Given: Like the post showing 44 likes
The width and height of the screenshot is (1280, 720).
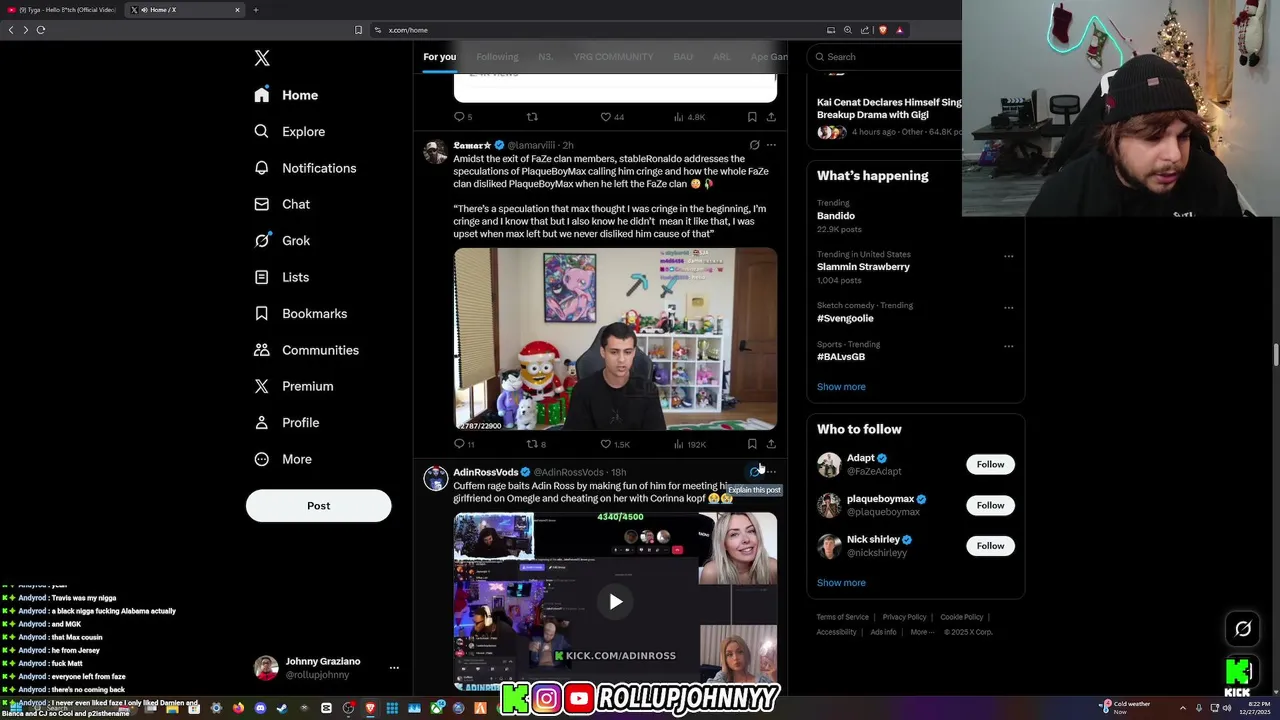Looking at the screenshot, I should [x=612, y=117].
